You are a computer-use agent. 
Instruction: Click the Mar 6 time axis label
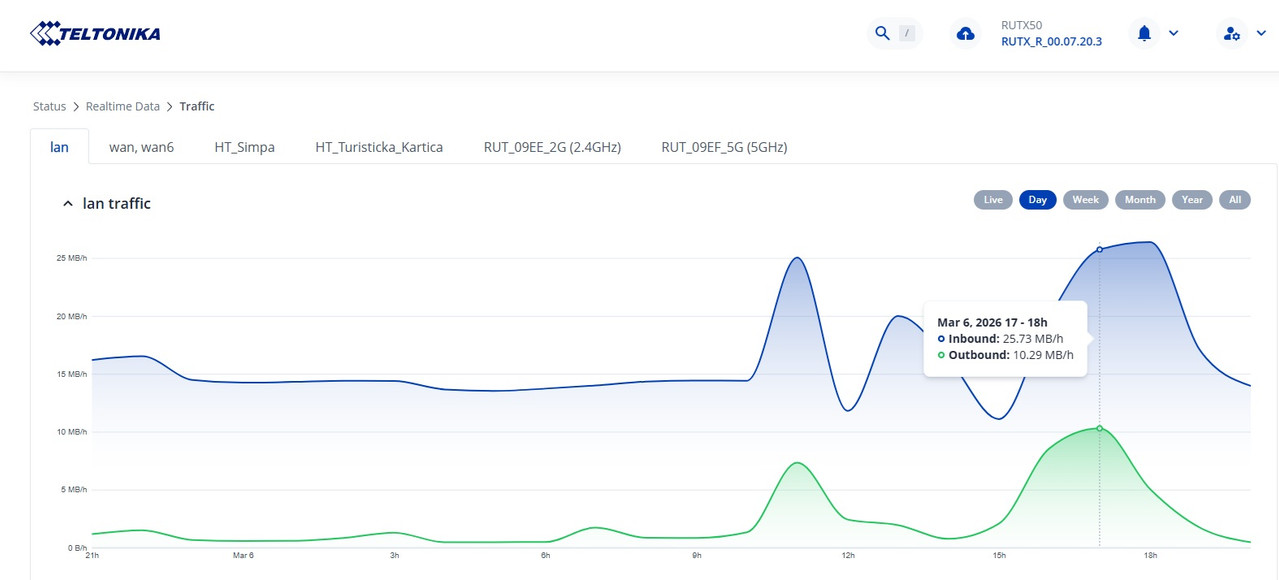tap(243, 556)
